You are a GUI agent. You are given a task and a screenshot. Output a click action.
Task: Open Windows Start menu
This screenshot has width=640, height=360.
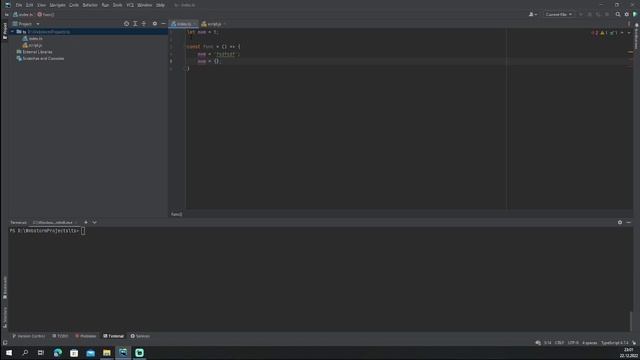click(9, 353)
